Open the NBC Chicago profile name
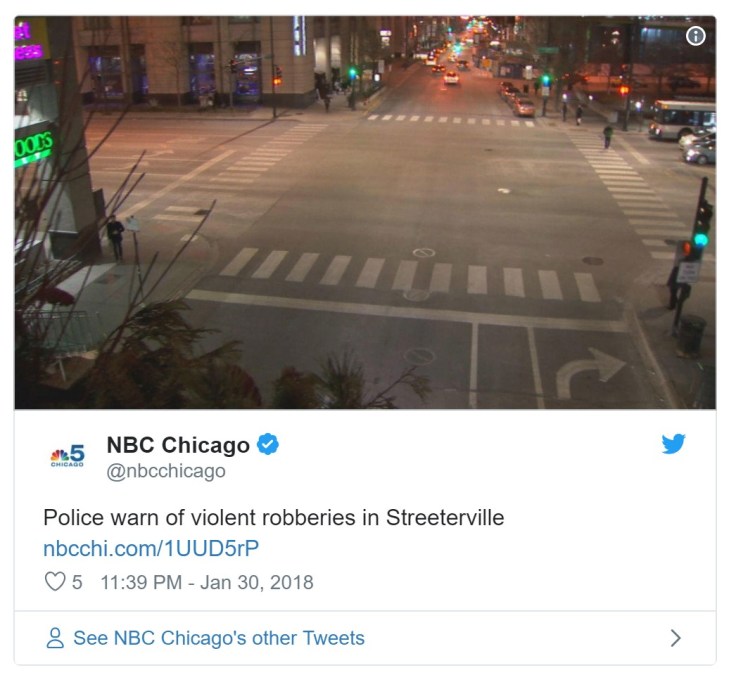The width and height of the screenshot is (736, 689). click(178, 445)
